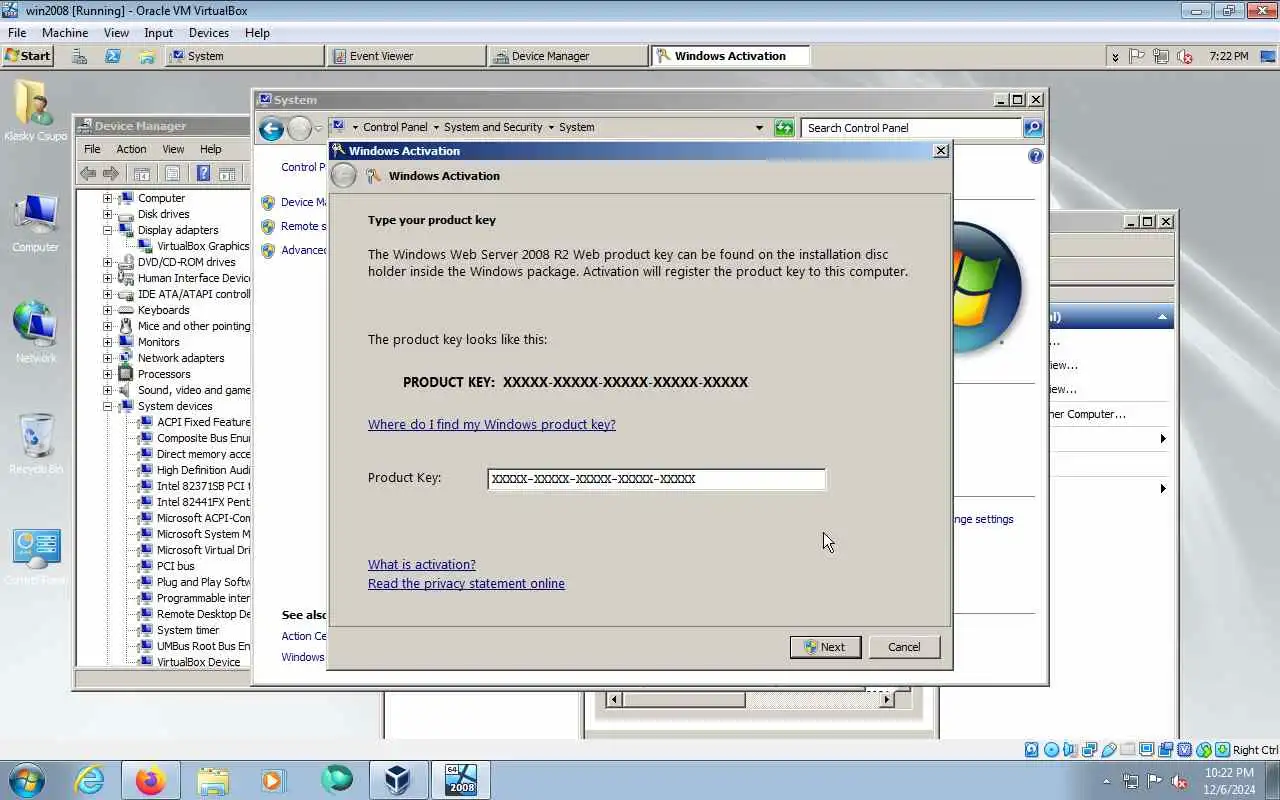Select the Processors tree item

(164, 374)
